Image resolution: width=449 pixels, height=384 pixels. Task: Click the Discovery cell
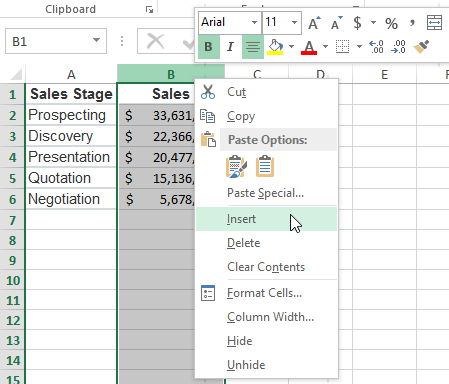pyautogui.click(x=71, y=136)
